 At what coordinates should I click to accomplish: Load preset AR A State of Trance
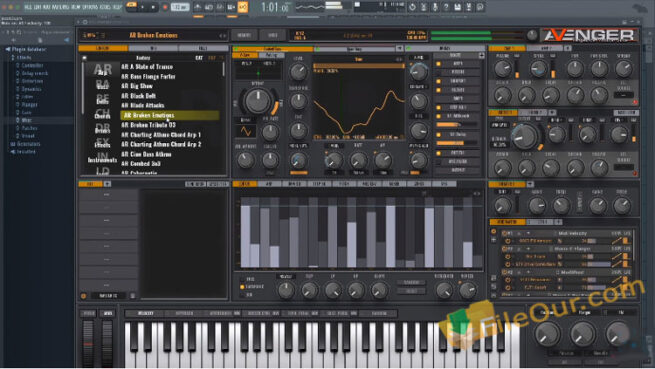(147, 66)
